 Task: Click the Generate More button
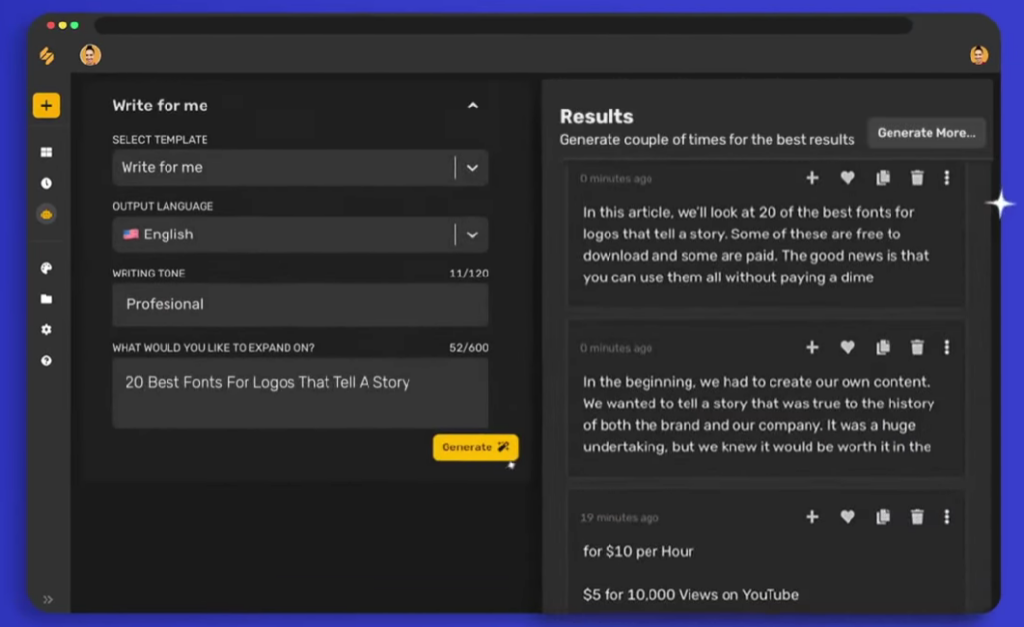tap(925, 132)
